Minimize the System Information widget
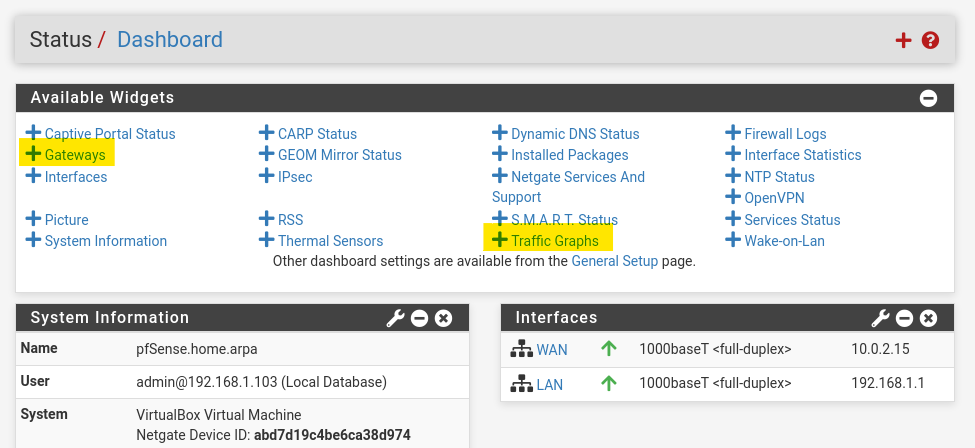975x448 pixels. pyautogui.click(x=420, y=319)
